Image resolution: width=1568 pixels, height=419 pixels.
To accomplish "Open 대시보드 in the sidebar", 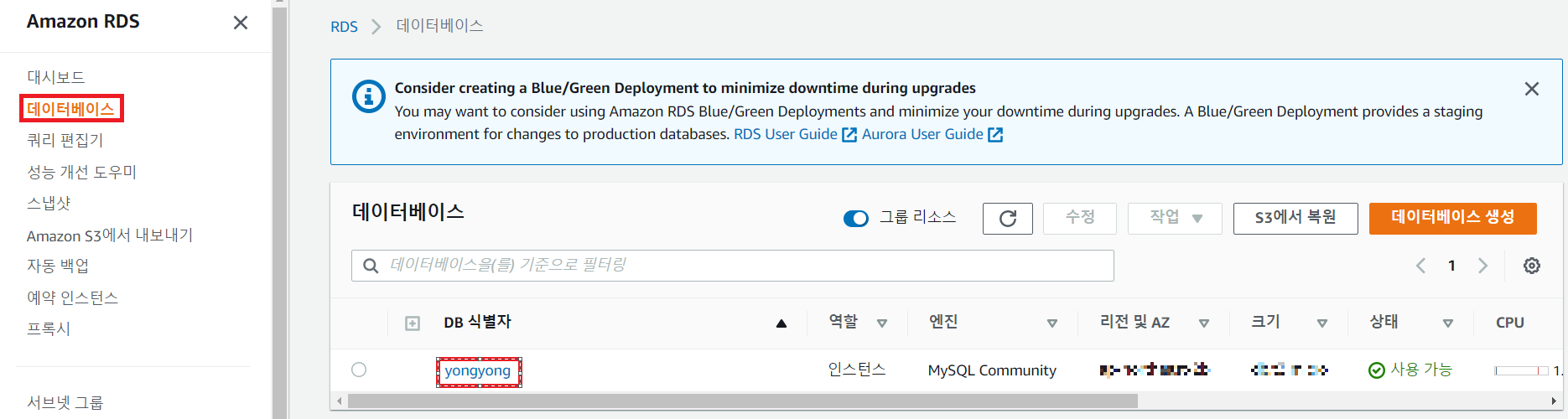I will click(x=56, y=77).
